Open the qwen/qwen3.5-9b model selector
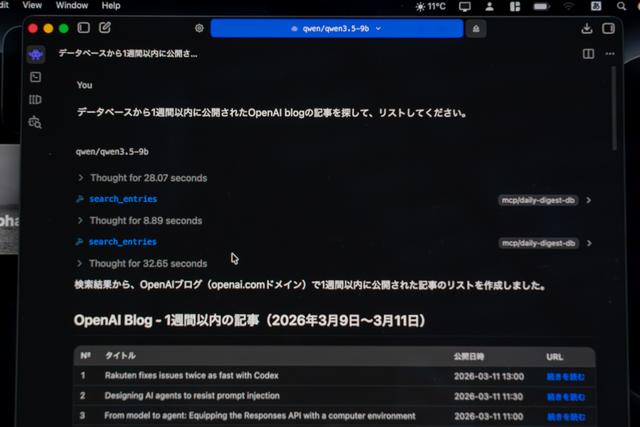Viewport: 640px width, 427px height. (x=336, y=29)
